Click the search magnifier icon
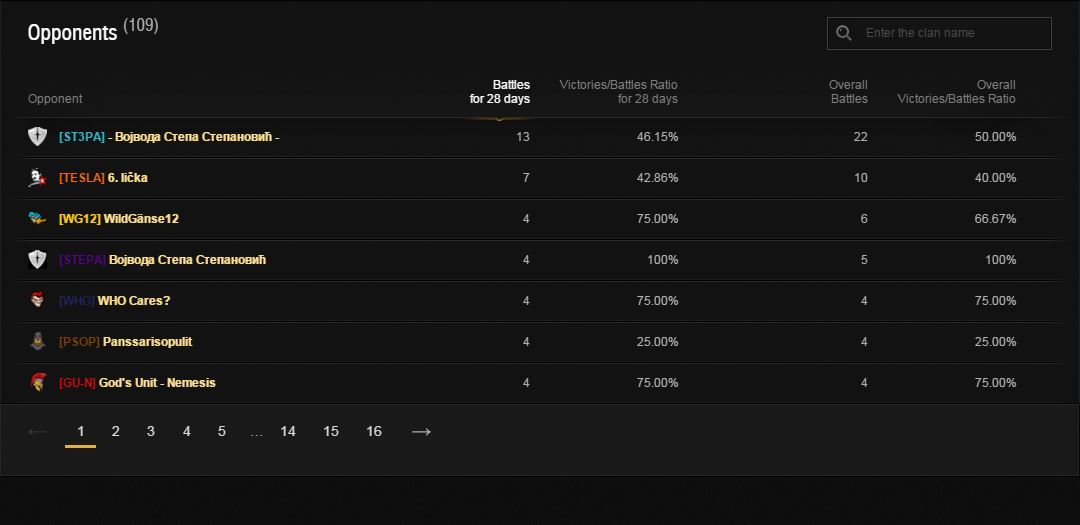 [x=844, y=33]
